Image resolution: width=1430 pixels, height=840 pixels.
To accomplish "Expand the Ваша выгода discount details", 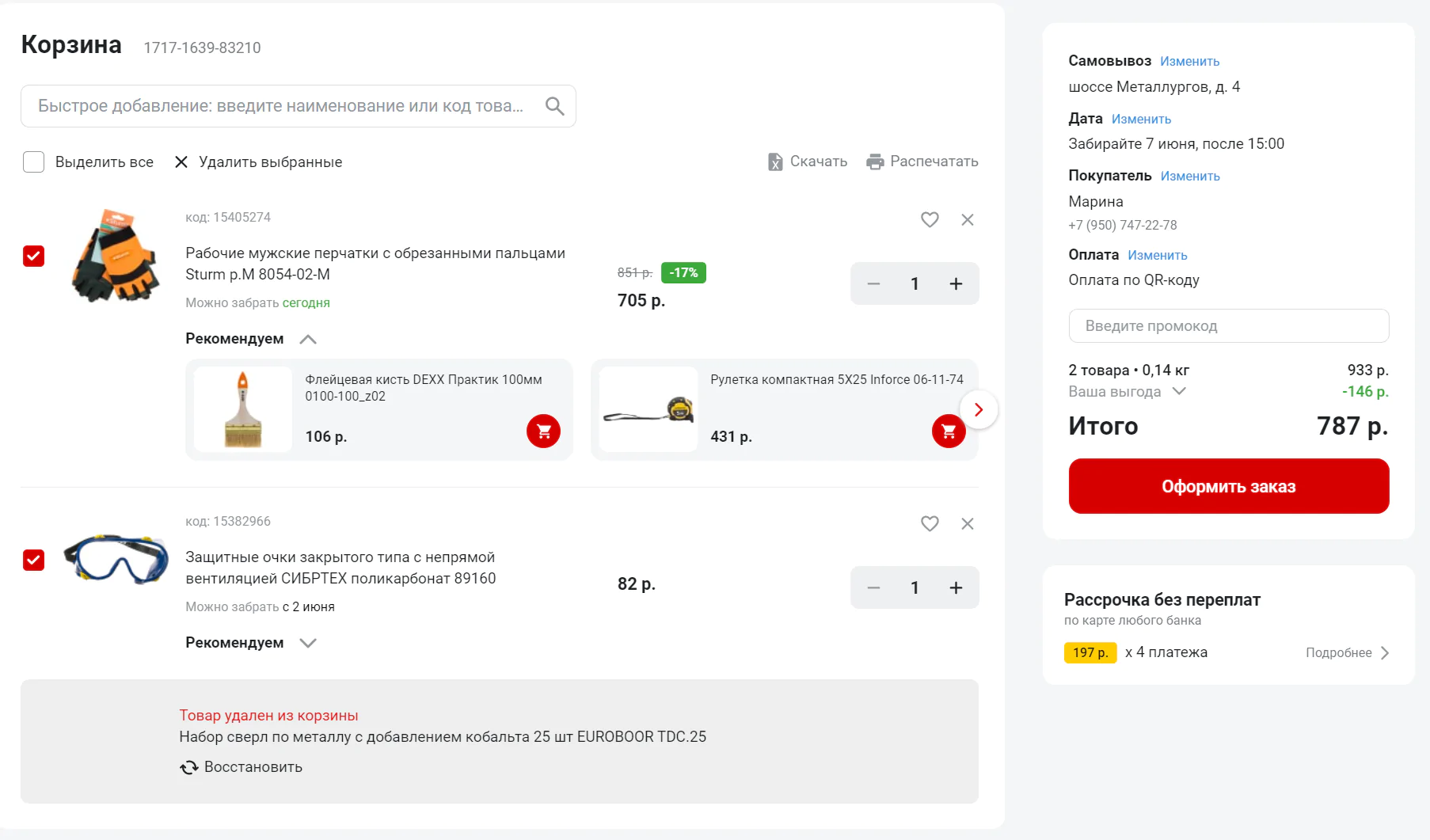I will click(x=1178, y=391).
